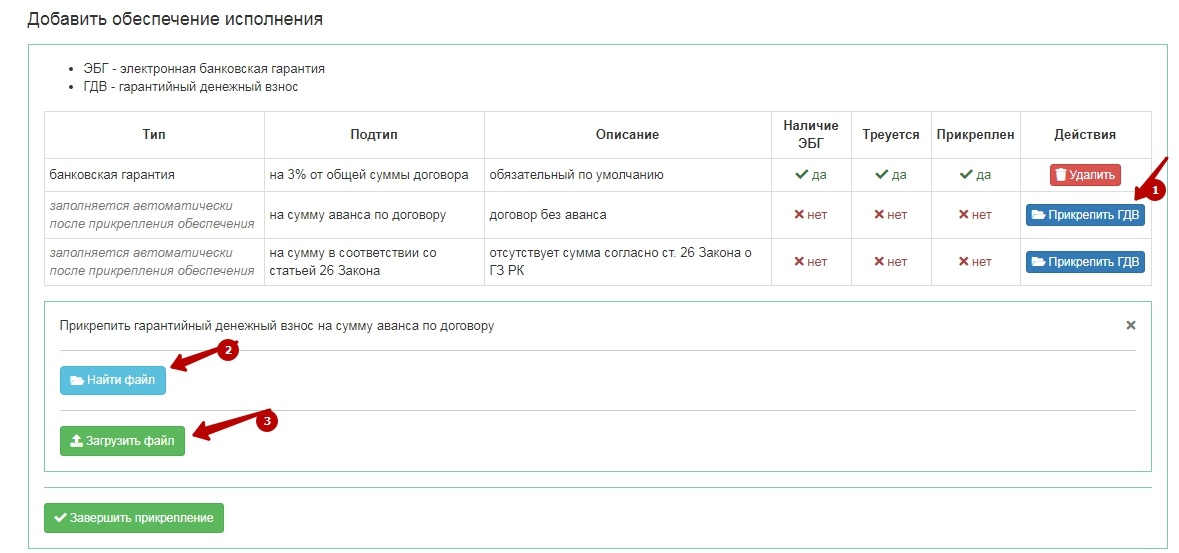Delete the bank guarantee with the Удалить button
Image resolution: width=1179 pixels, height=553 pixels.
tap(1085, 175)
